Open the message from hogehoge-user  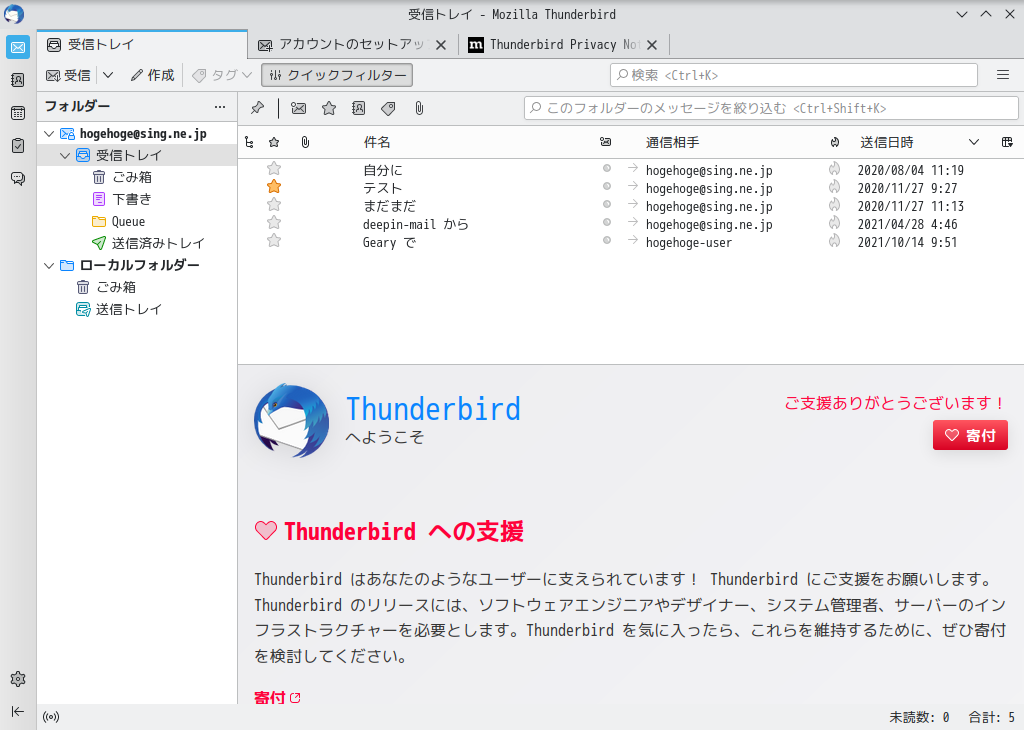point(631,242)
